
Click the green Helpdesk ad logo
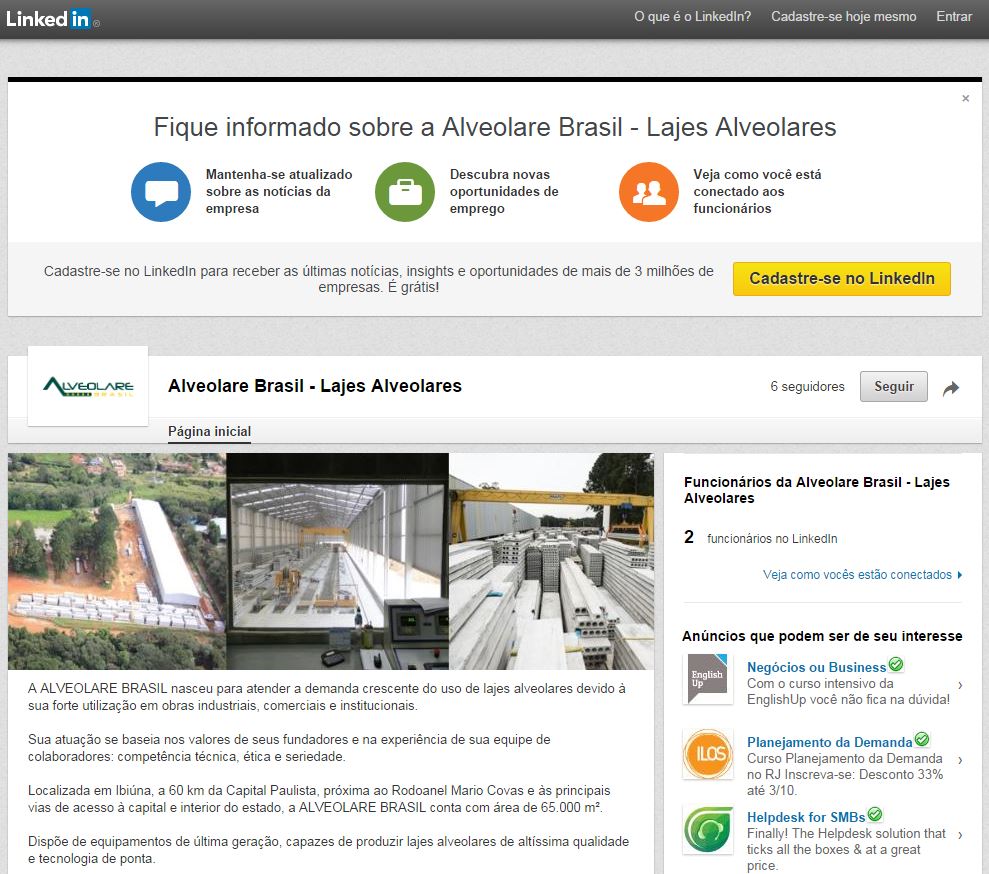tap(708, 829)
